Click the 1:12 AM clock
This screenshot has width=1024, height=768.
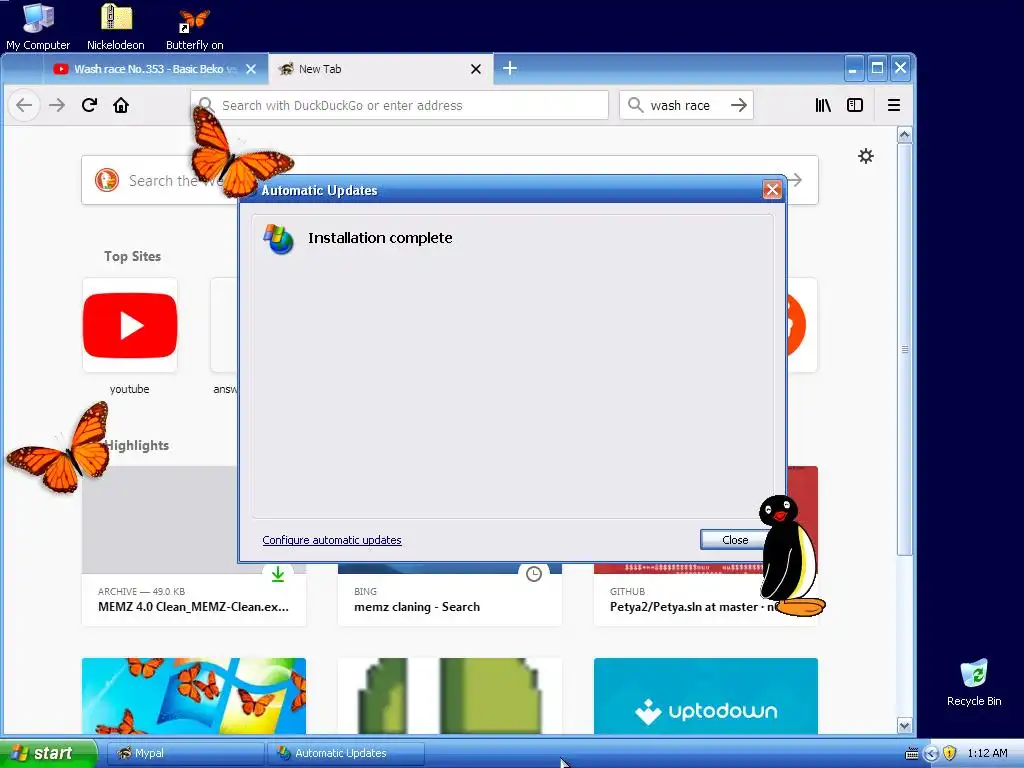click(x=987, y=753)
